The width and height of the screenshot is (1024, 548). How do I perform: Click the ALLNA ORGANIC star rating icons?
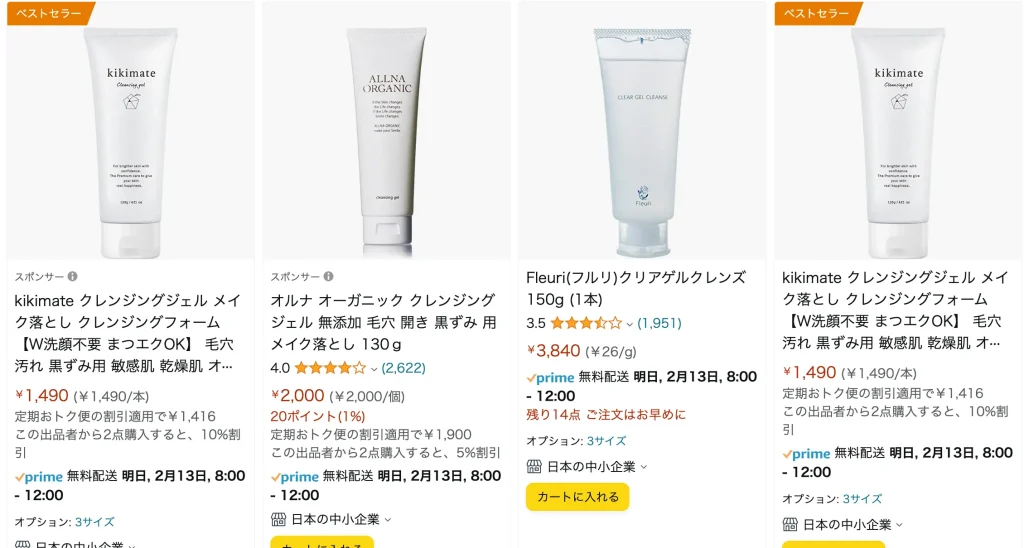330,368
